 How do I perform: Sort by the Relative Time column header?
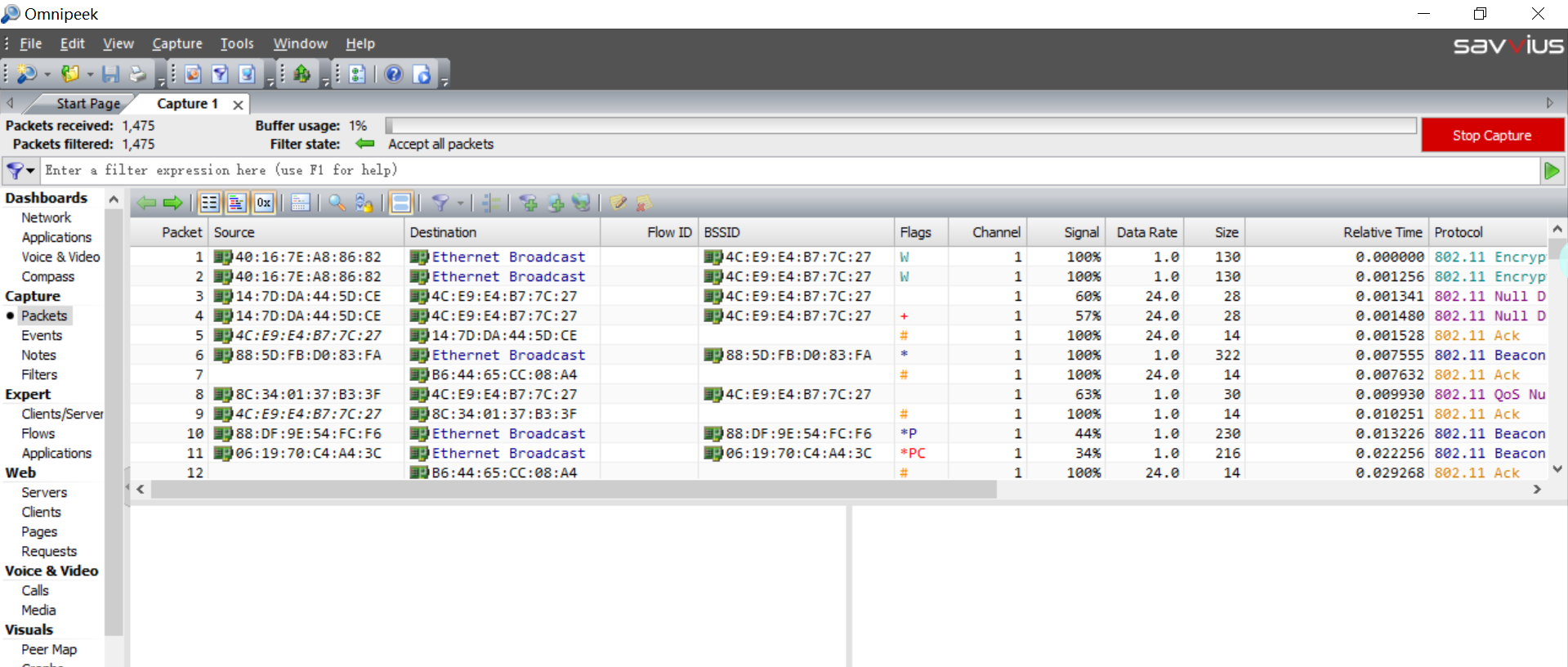click(x=1337, y=232)
